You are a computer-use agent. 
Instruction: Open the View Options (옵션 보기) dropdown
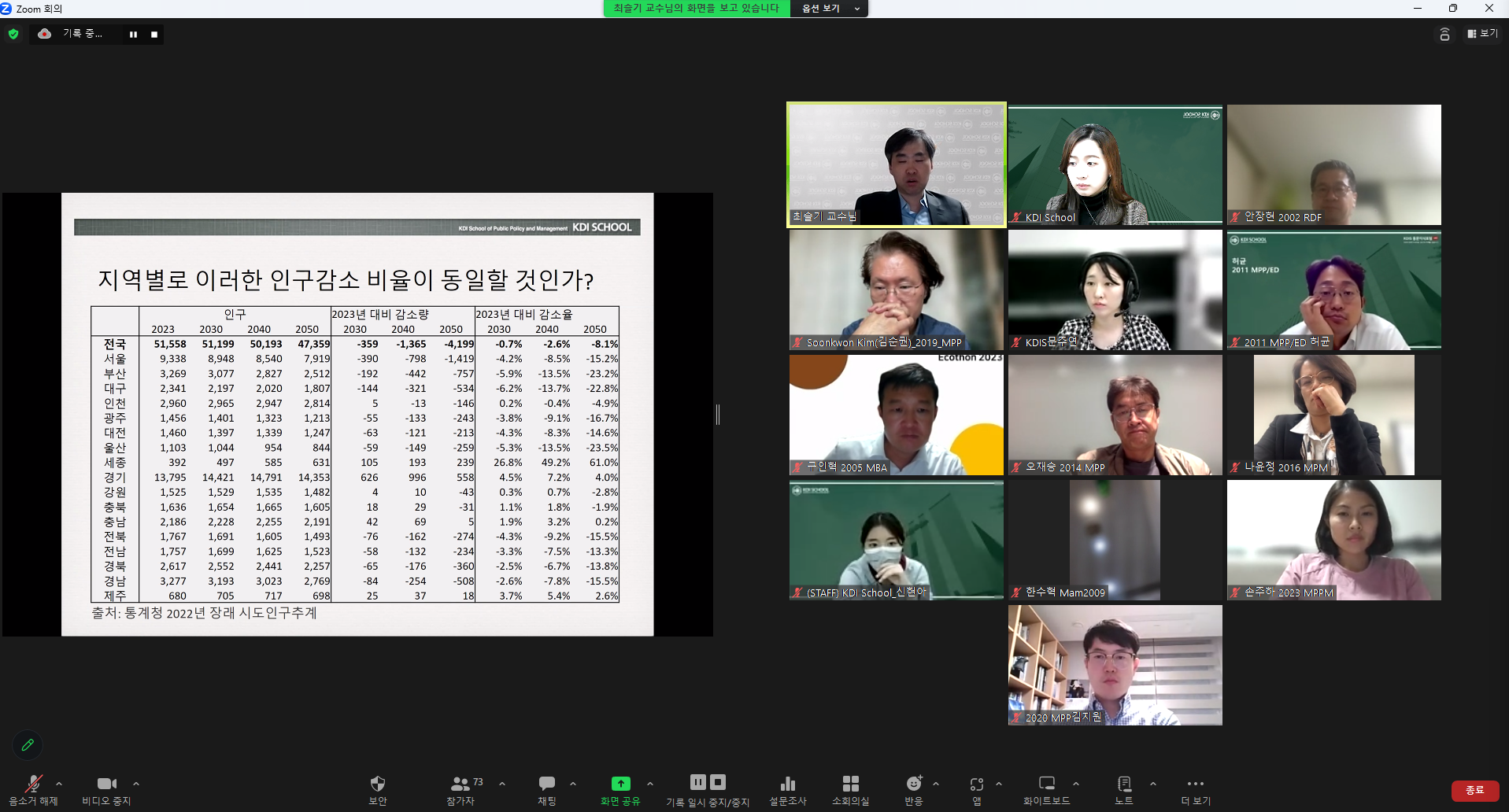pos(829,9)
